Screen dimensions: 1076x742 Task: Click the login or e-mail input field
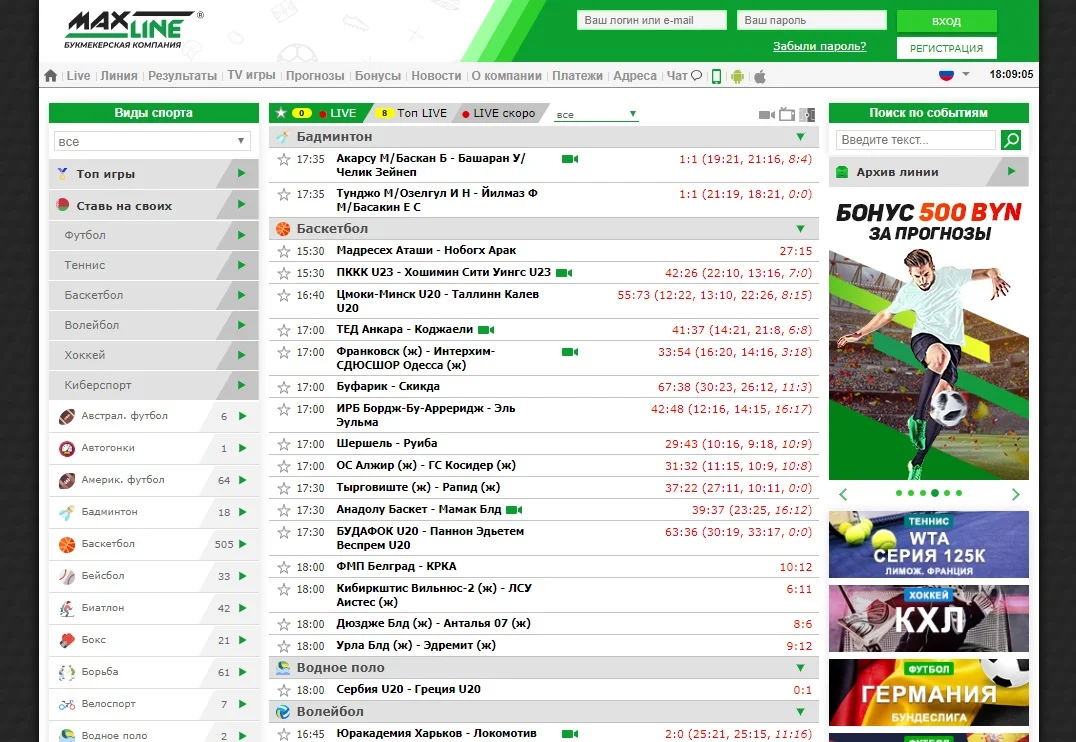pyautogui.click(x=652, y=20)
